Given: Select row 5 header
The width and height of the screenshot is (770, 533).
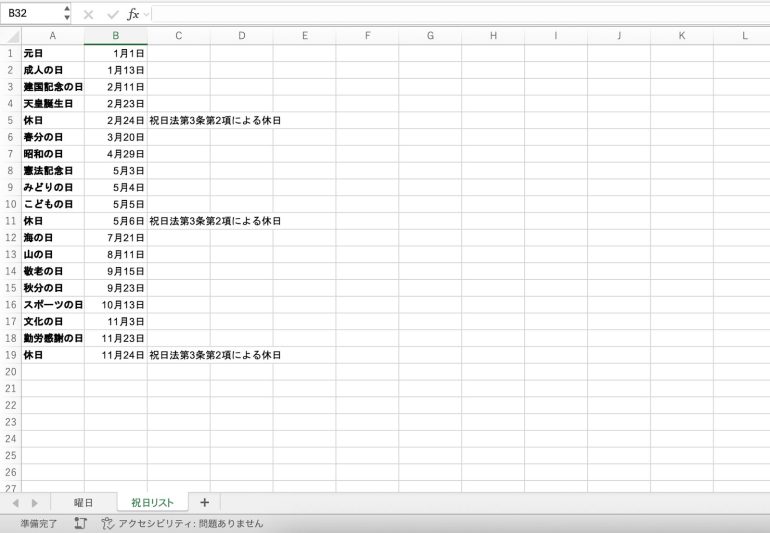Looking at the screenshot, I should pyautogui.click(x=10, y=120).
